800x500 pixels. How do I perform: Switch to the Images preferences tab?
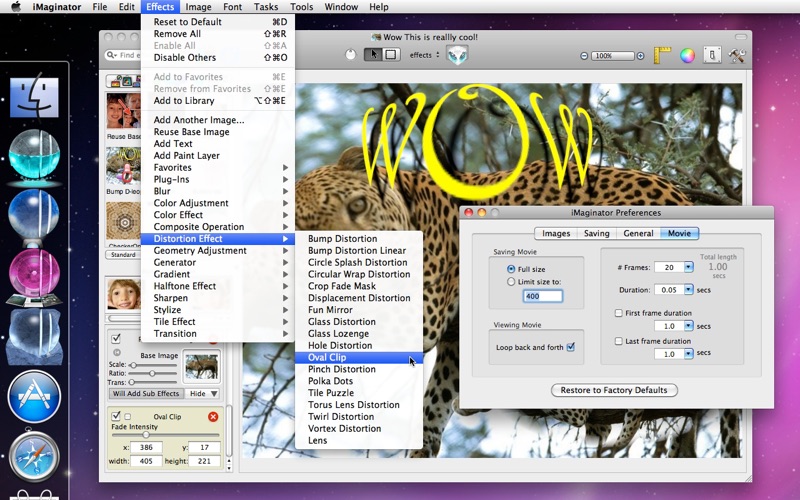click(556, 233)
